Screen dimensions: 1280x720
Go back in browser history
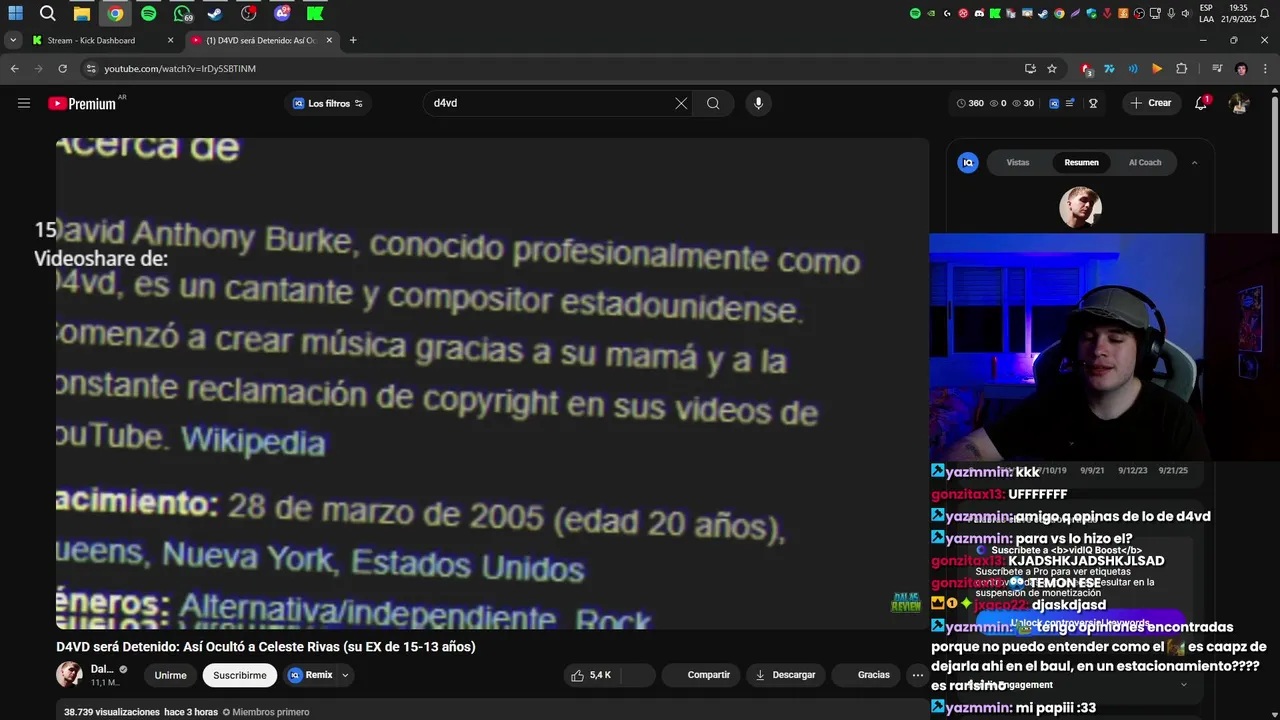[14, 69]
